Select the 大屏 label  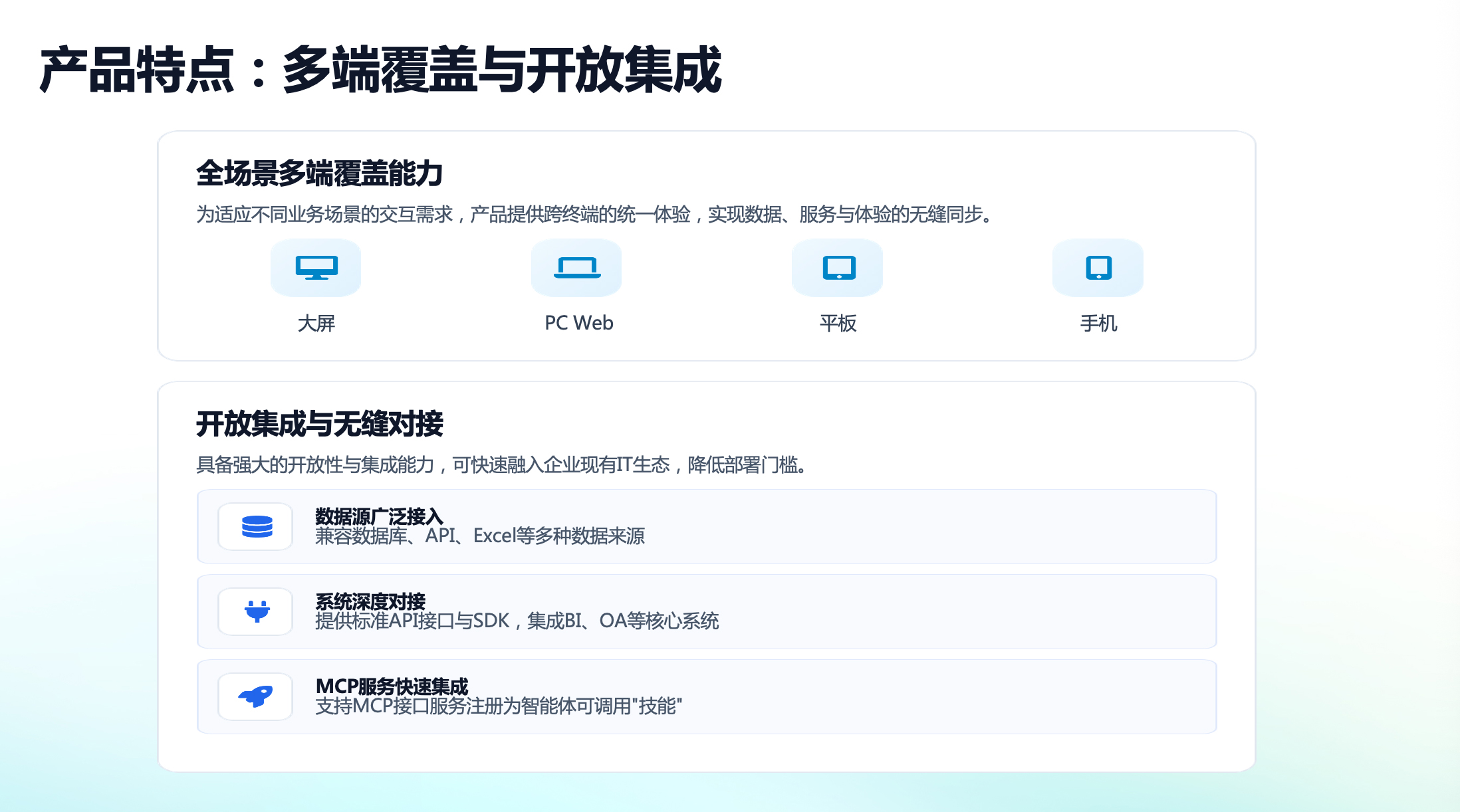(316, 323)
